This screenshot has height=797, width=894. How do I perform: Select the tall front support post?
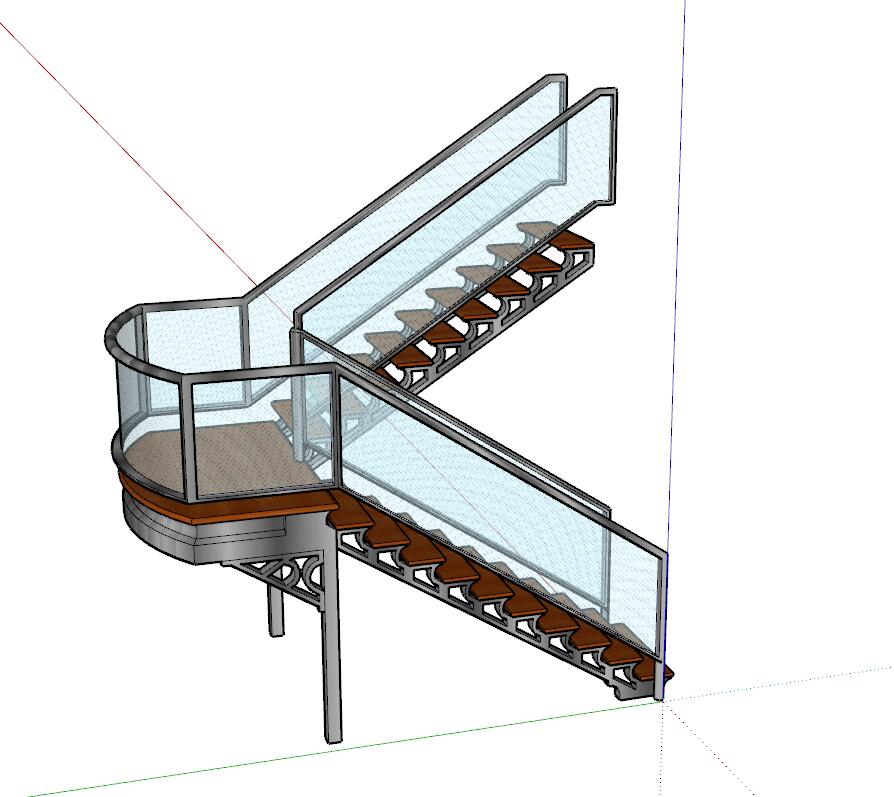tap(332, 650)
